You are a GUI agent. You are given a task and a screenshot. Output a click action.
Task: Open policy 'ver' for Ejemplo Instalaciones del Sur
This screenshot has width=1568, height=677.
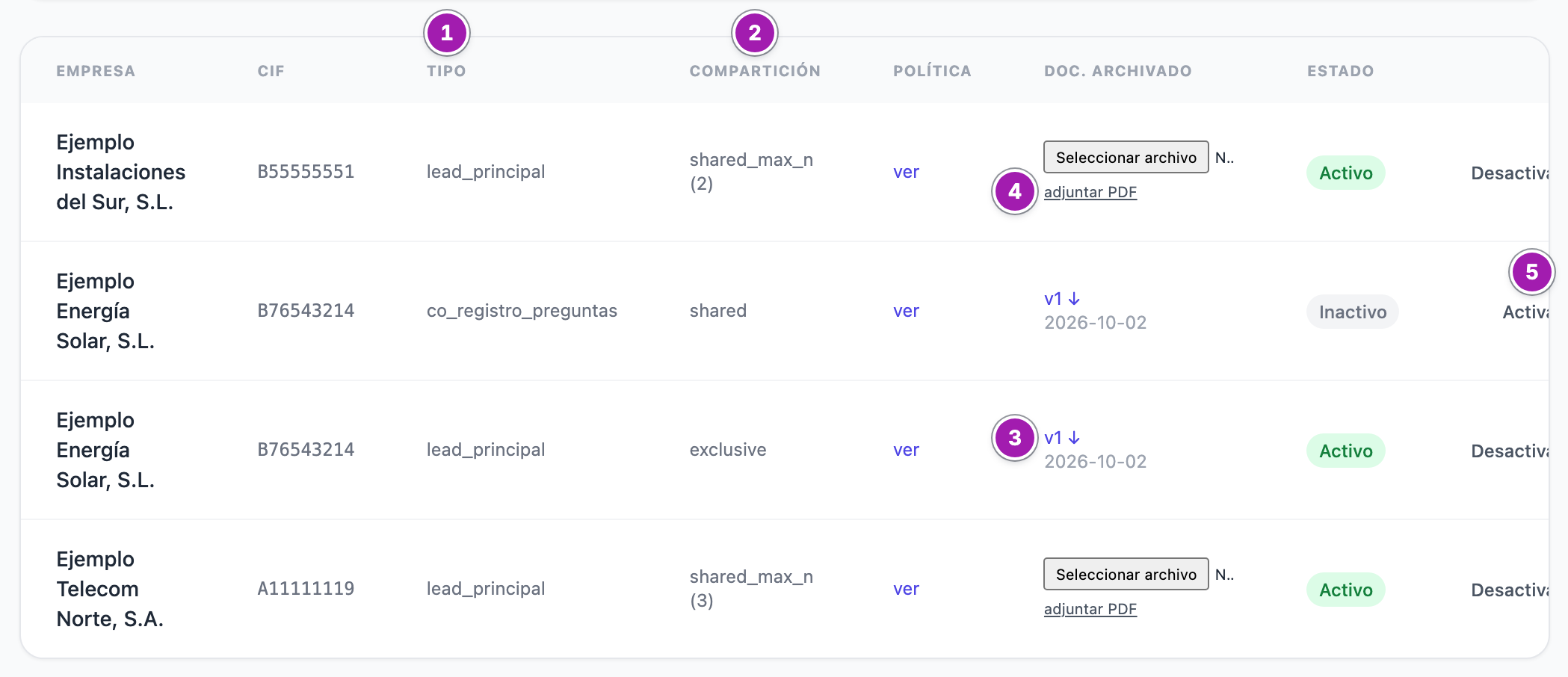[906, 172]
